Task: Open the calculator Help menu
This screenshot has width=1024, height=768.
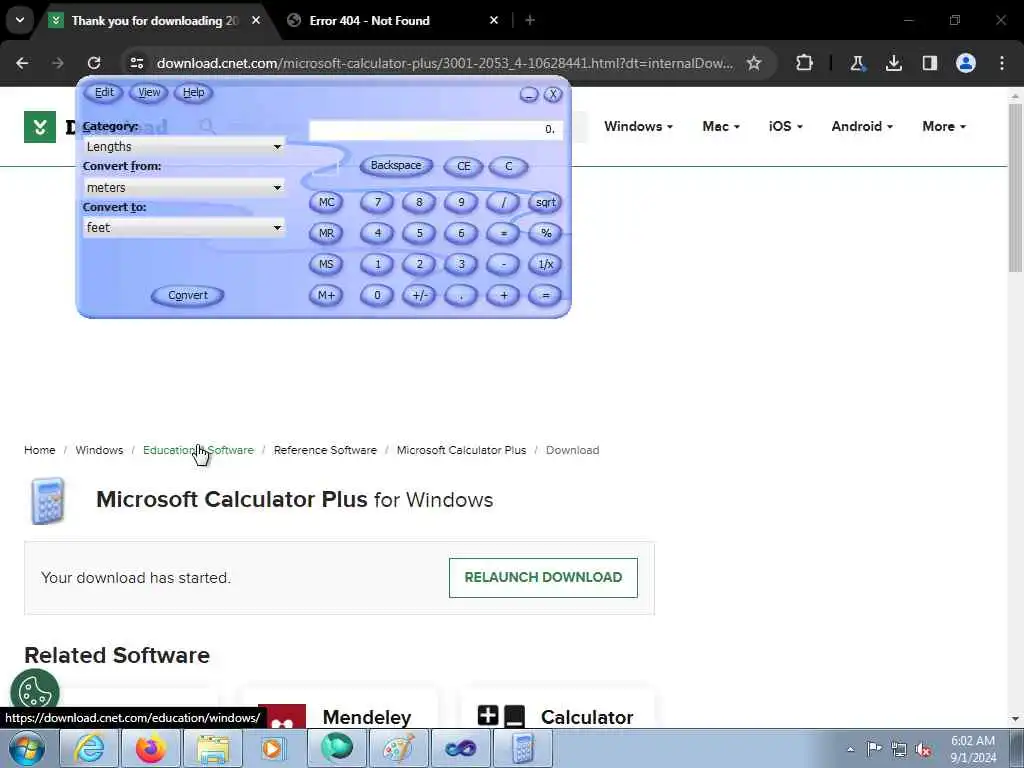Action: pos(193,93)
